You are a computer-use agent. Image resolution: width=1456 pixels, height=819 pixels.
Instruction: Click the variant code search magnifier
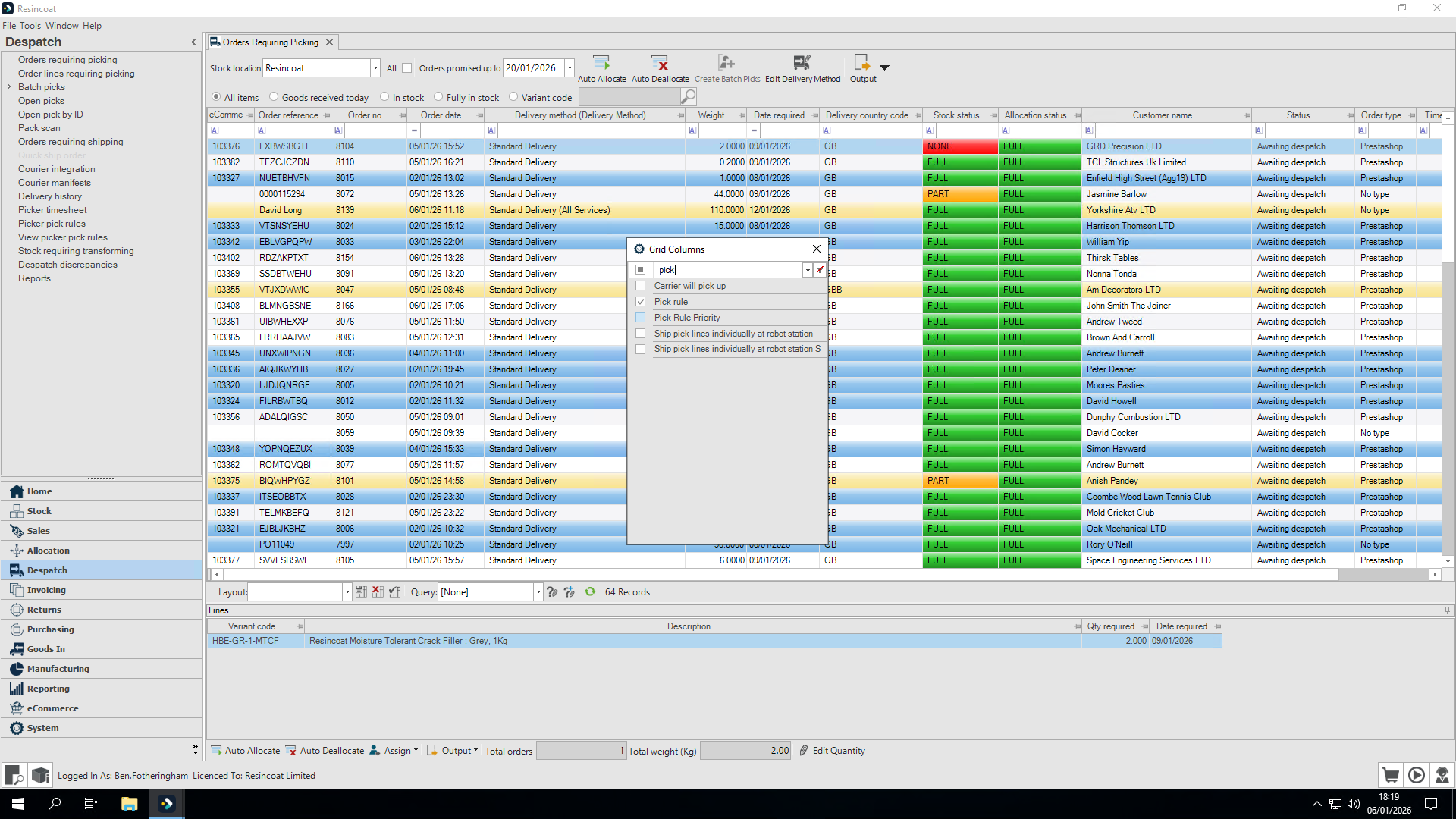(x=688, y=97)
